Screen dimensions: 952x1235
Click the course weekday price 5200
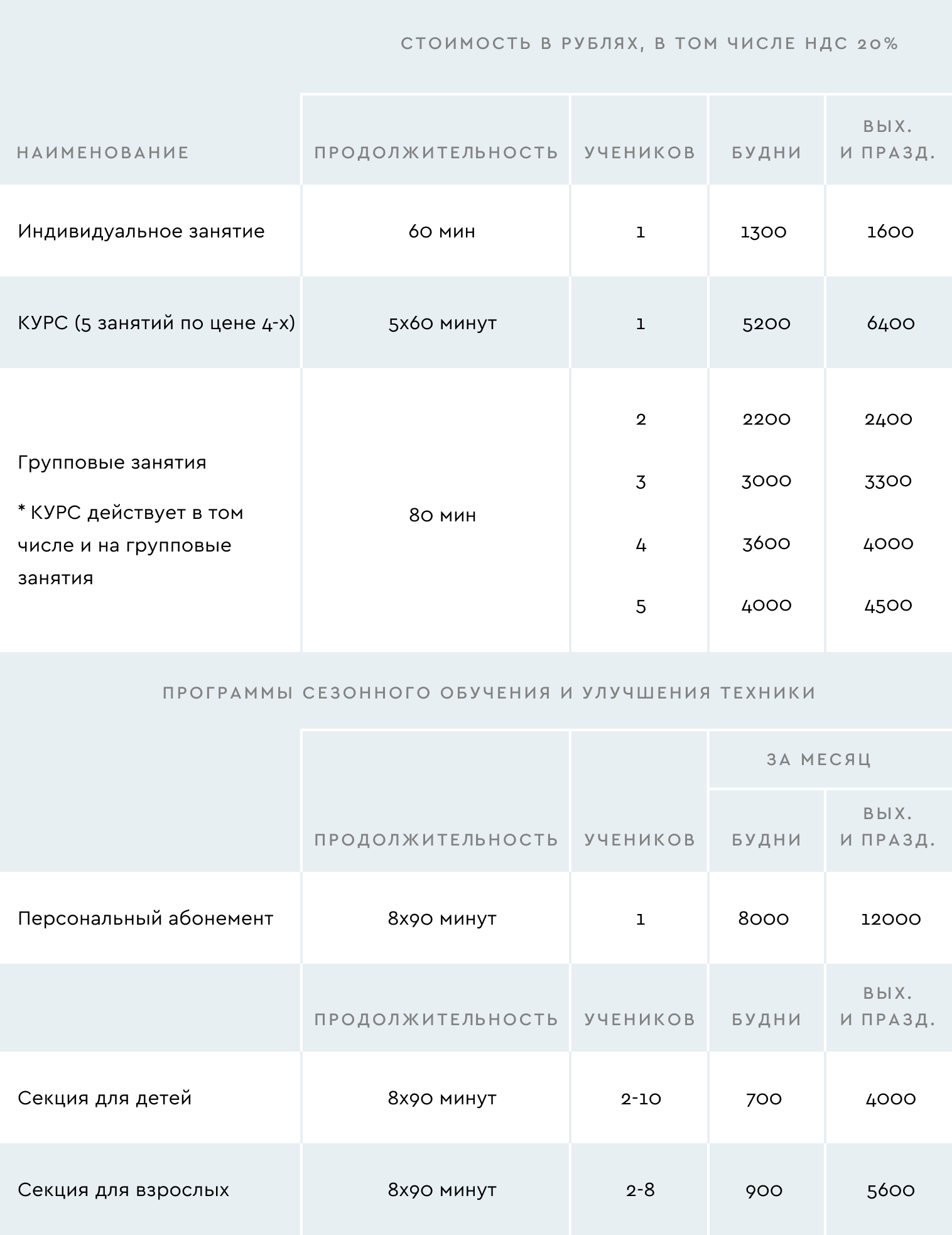[766, 324]
